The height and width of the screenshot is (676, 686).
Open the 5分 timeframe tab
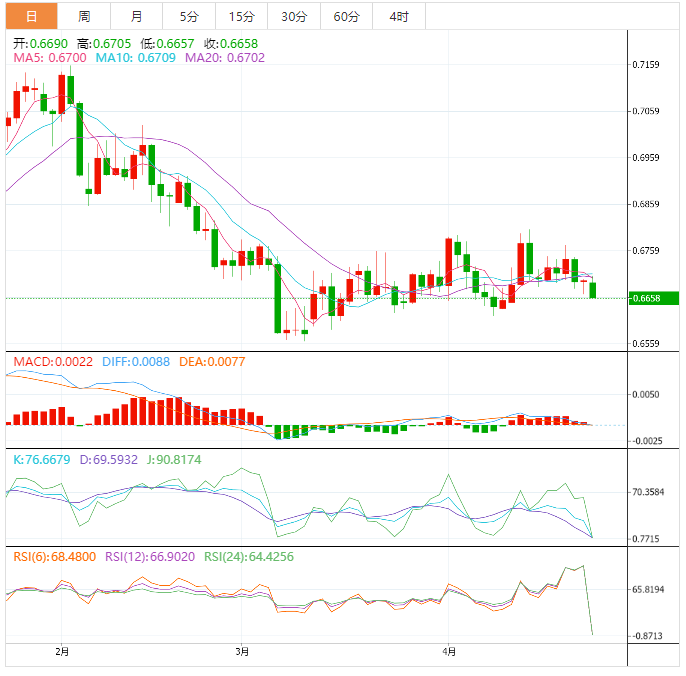coord(189,17)
